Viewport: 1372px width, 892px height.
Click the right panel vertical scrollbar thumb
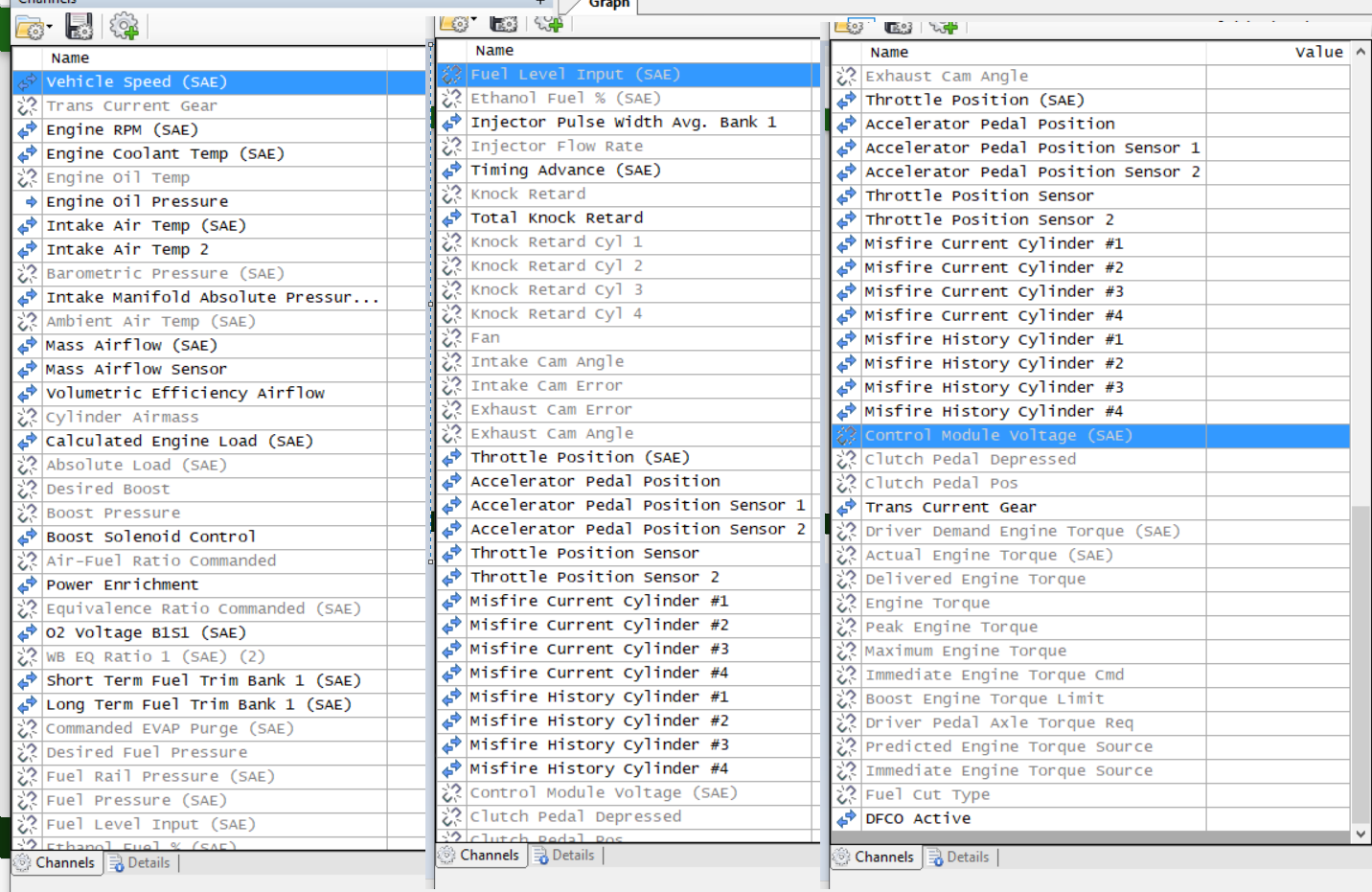pos(1361,664)
